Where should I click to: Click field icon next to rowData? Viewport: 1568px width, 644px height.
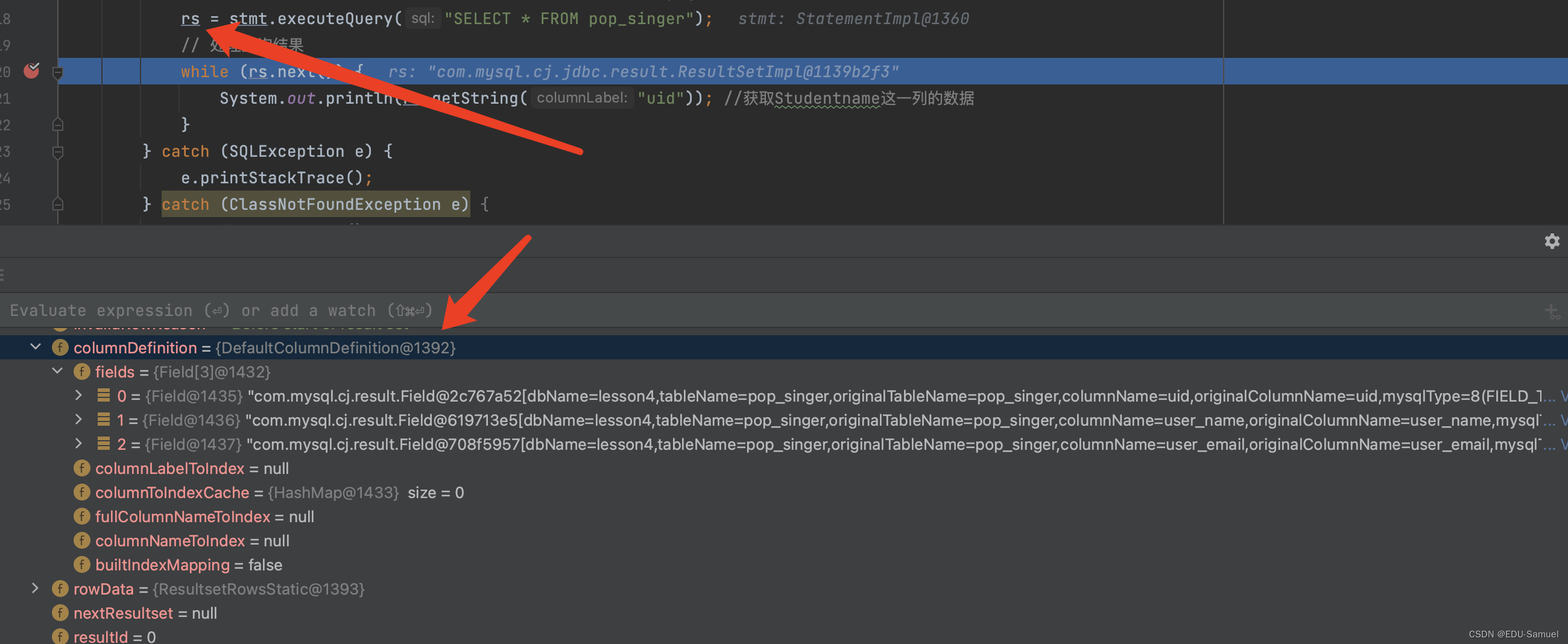(x=60, y=589)
